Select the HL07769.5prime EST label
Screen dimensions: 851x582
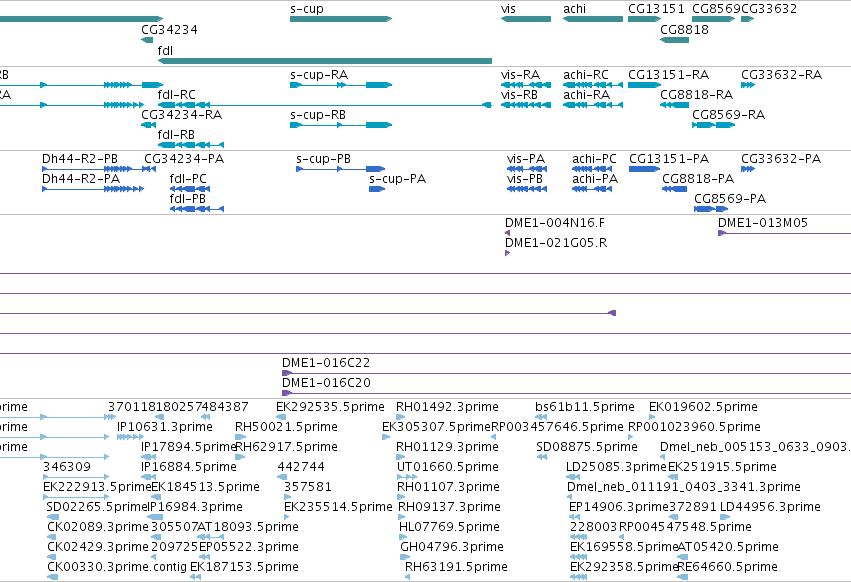(449, 527)
